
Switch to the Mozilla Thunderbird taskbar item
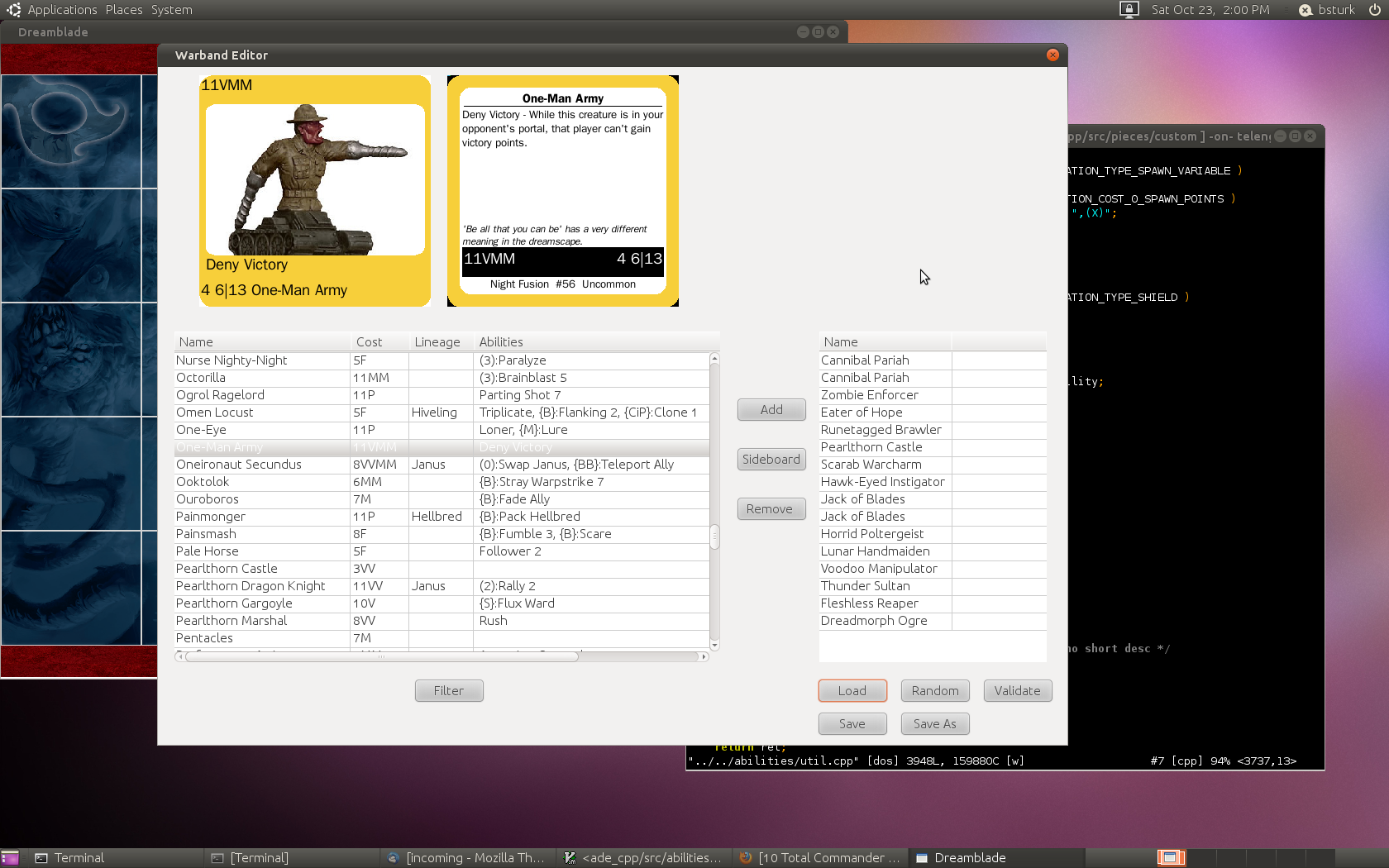469,858
